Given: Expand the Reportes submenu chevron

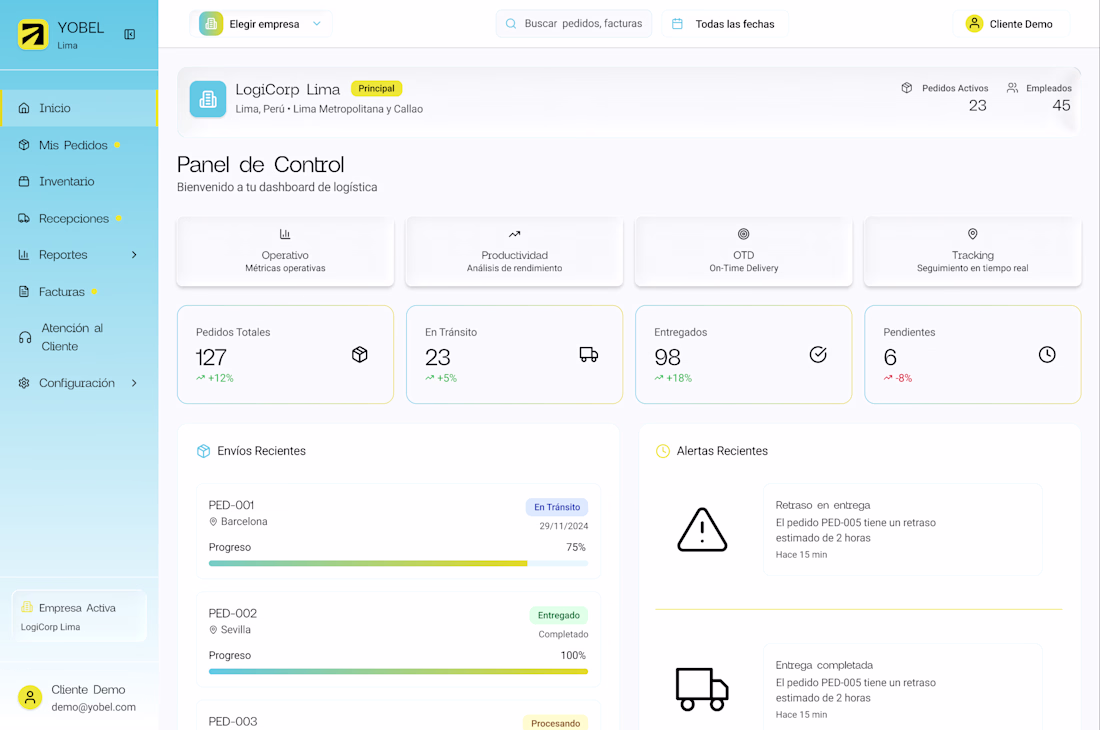Looking at the screenshot, I should coord(134,255).
